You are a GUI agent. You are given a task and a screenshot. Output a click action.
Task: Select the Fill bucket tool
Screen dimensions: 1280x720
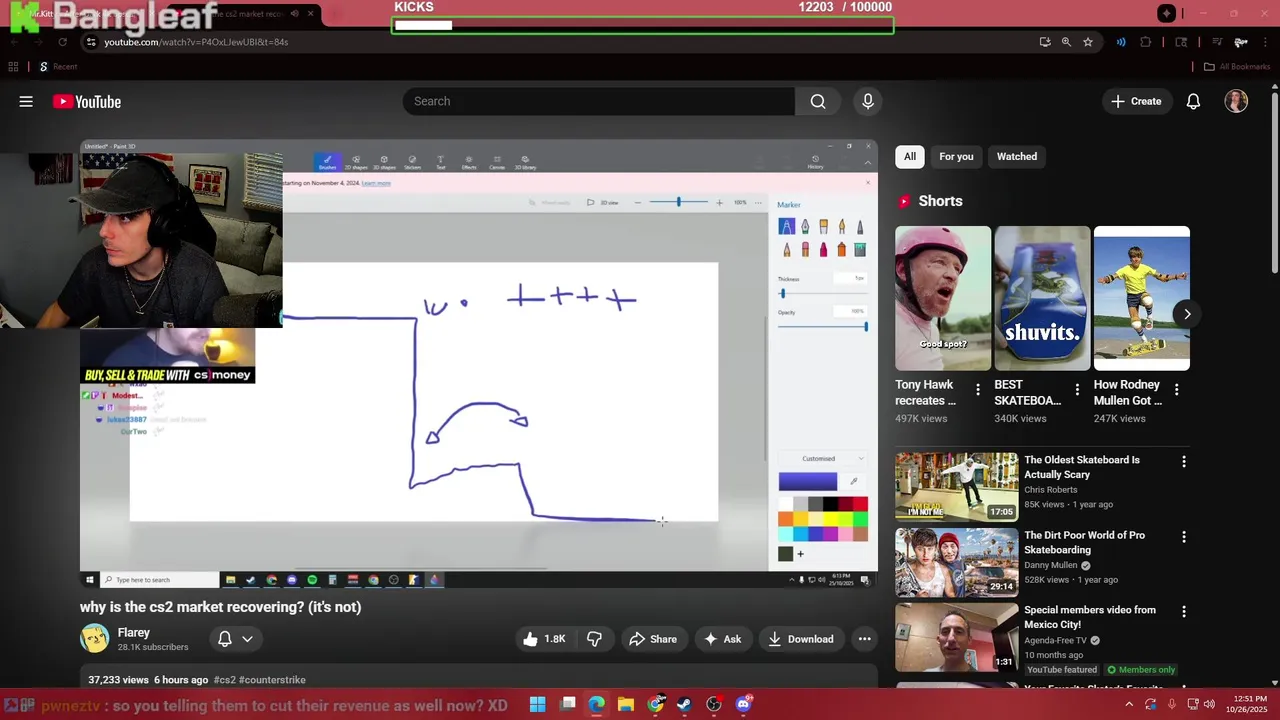860,250
